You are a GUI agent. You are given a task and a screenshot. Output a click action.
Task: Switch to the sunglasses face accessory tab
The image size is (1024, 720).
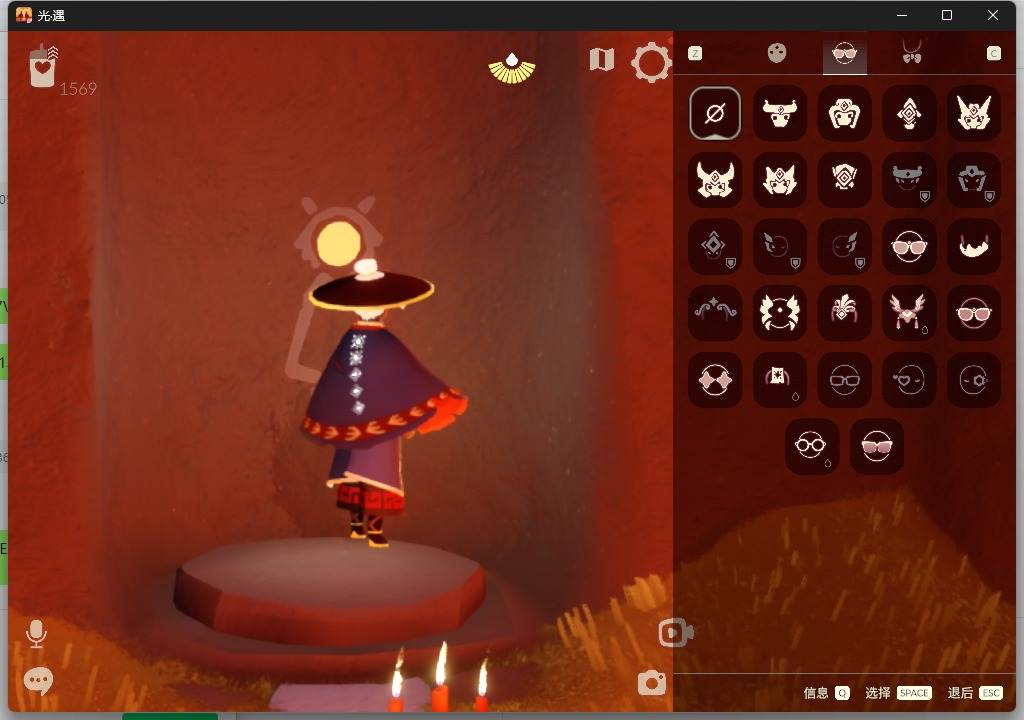tap(844, 54)
